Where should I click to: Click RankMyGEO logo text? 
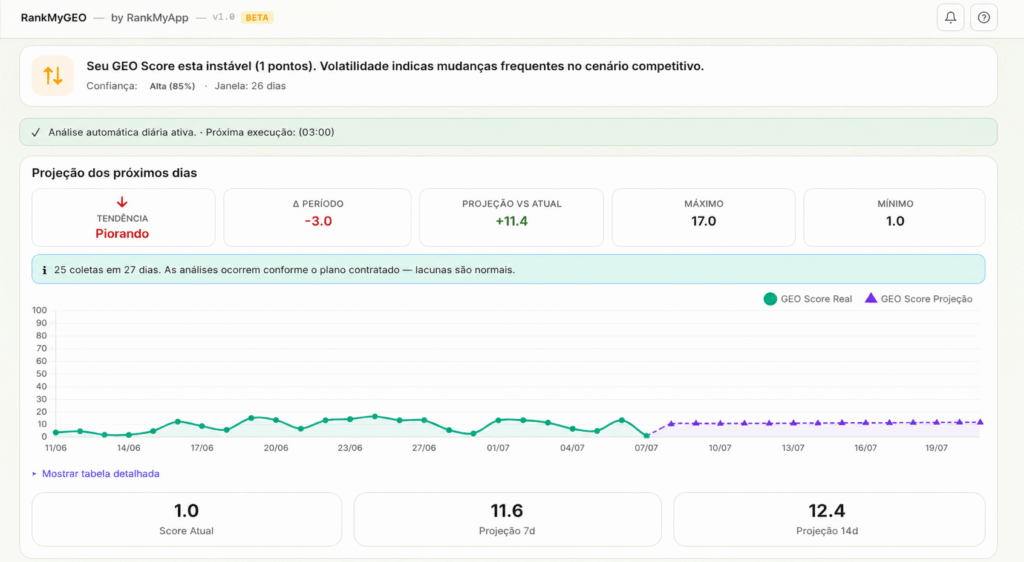click(54, 18)
